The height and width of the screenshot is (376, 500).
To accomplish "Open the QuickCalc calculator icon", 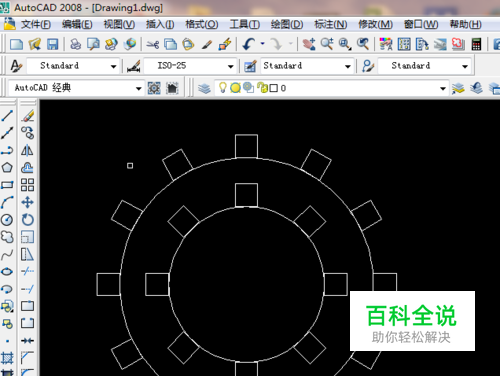I will tap(476, 44).
